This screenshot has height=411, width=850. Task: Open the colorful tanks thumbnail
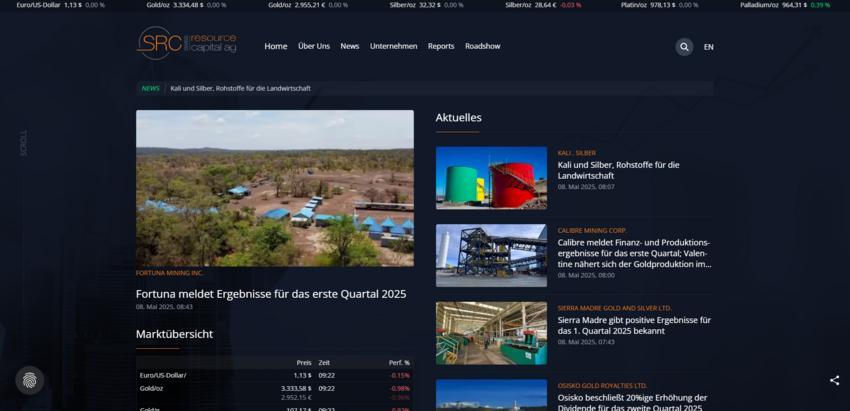point(491,178)
